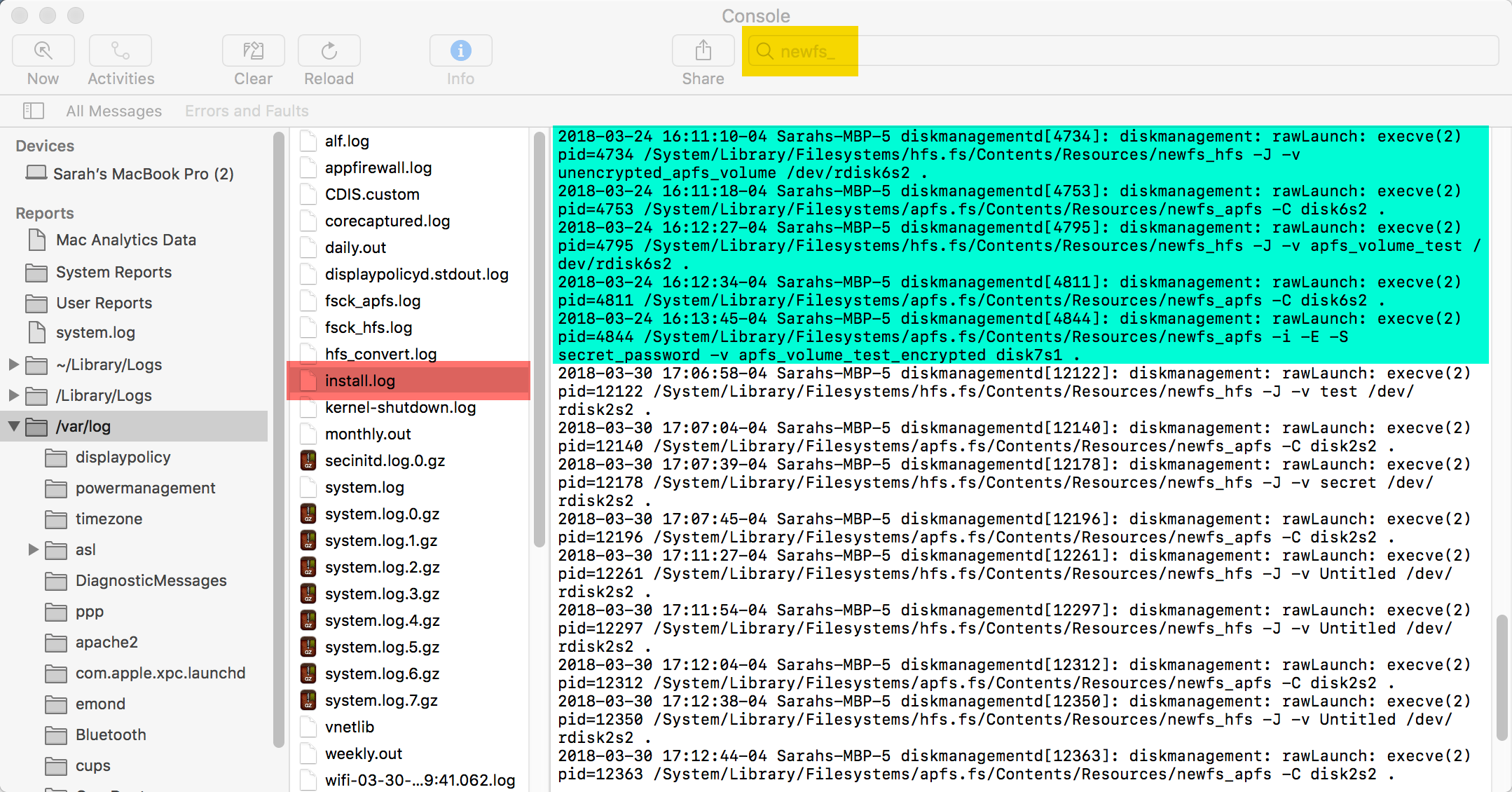Click the newfs_ search field

point(1123,51)
